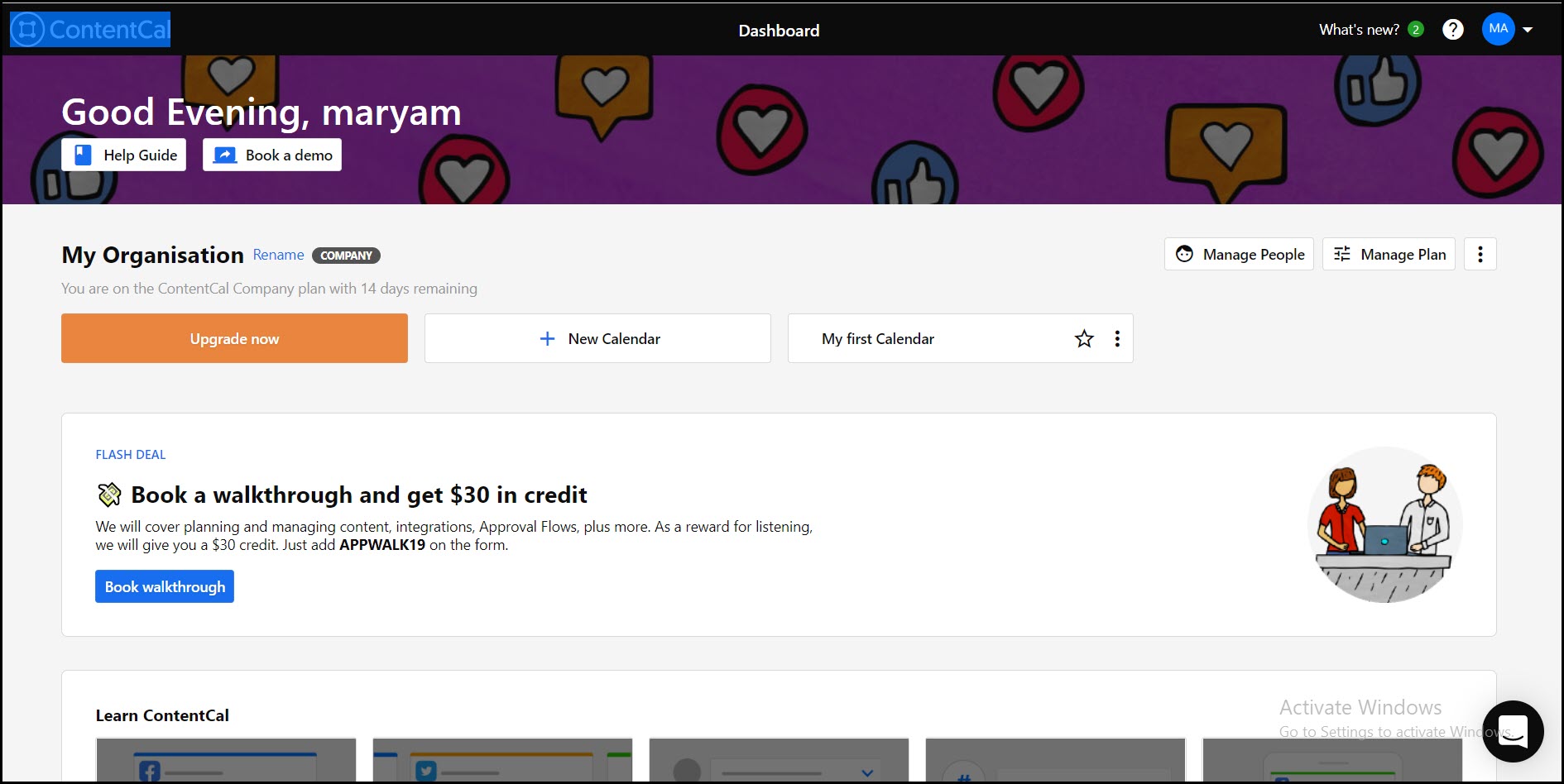Open What's new? notifications
This screenshot has height=784, width=1564.
(x=1359, y=30)
